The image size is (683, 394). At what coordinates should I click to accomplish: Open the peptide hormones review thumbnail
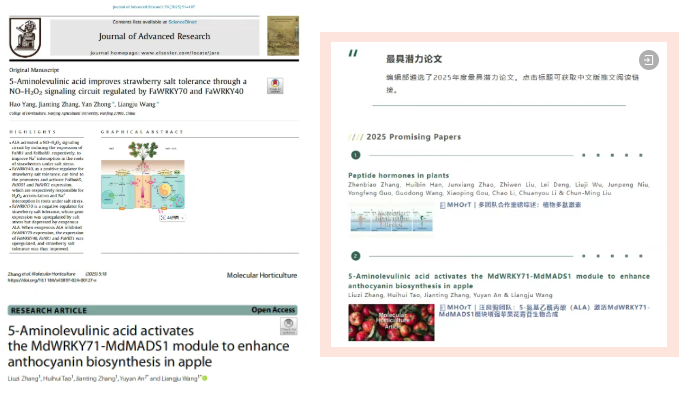[392, 220]
